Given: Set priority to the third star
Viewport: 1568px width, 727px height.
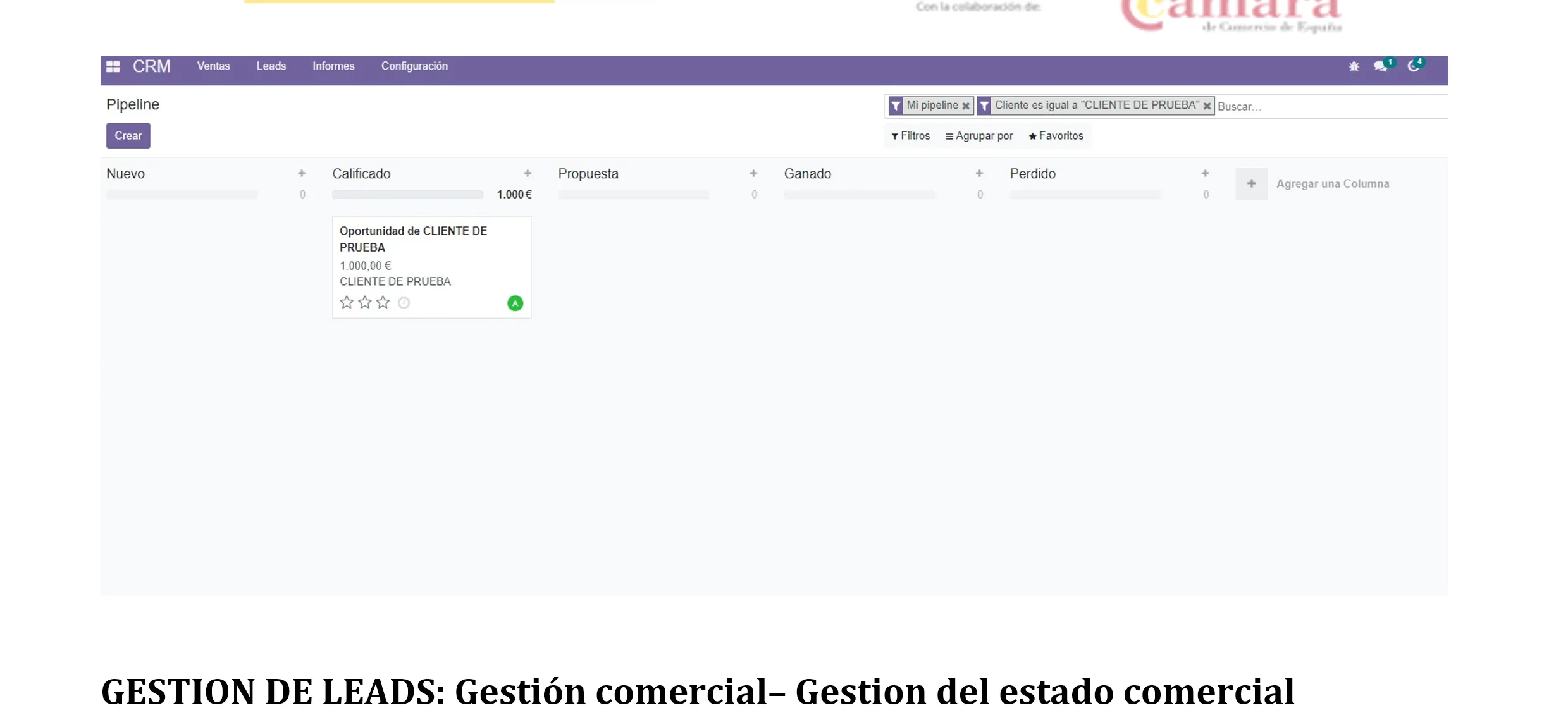Looking at the screenshot, I should [383, 302].
